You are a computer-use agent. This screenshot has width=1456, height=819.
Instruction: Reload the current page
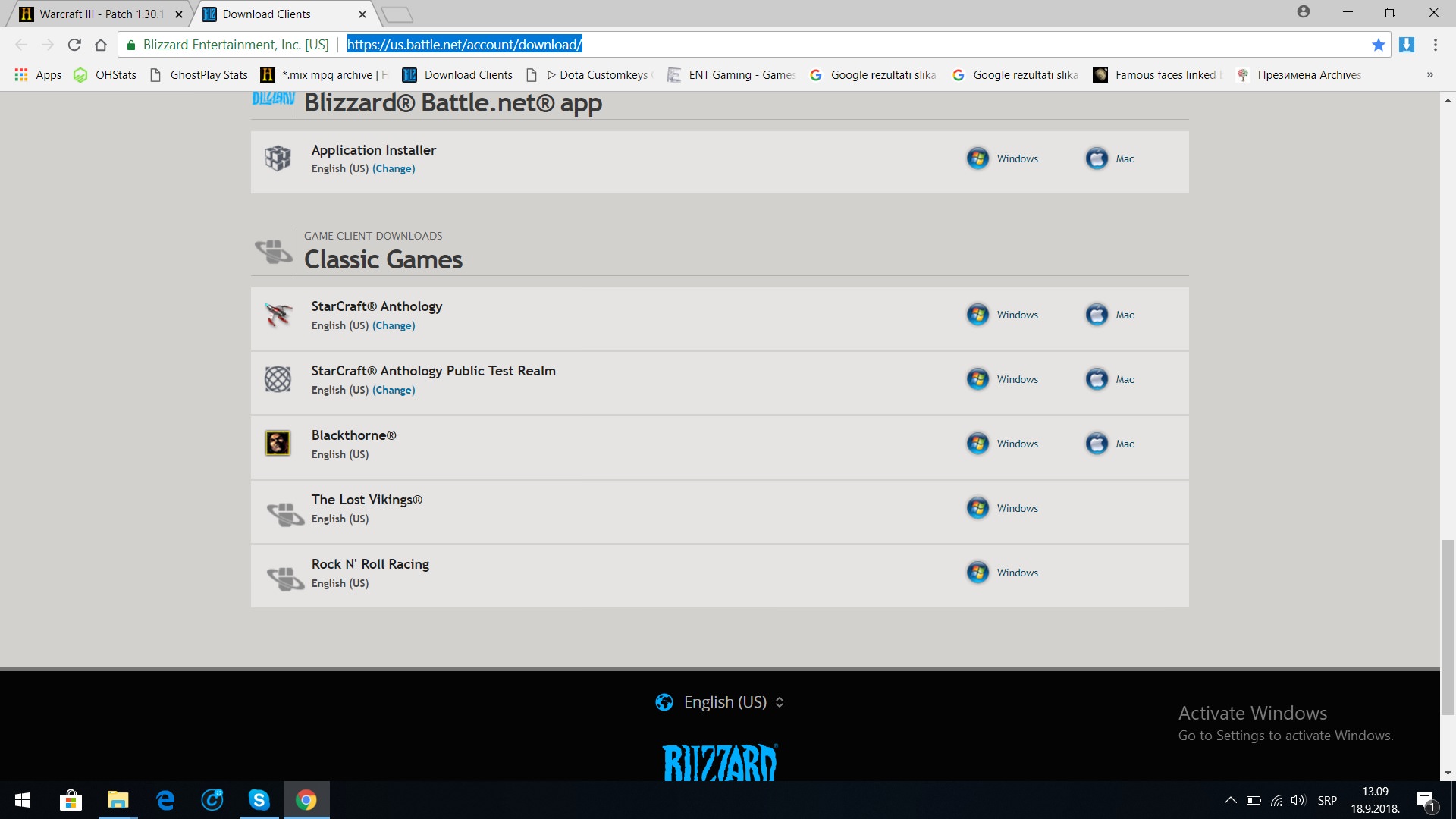click(74, 45)
